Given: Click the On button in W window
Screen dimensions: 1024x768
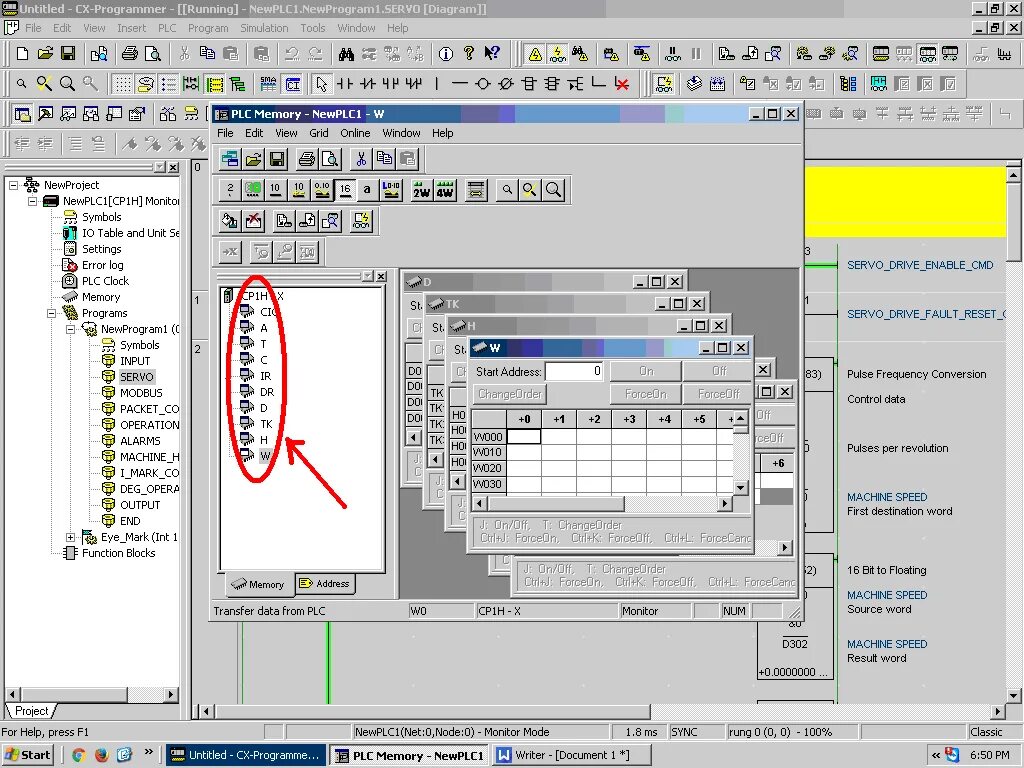Looking at the screenshot, I should [646, 371].
